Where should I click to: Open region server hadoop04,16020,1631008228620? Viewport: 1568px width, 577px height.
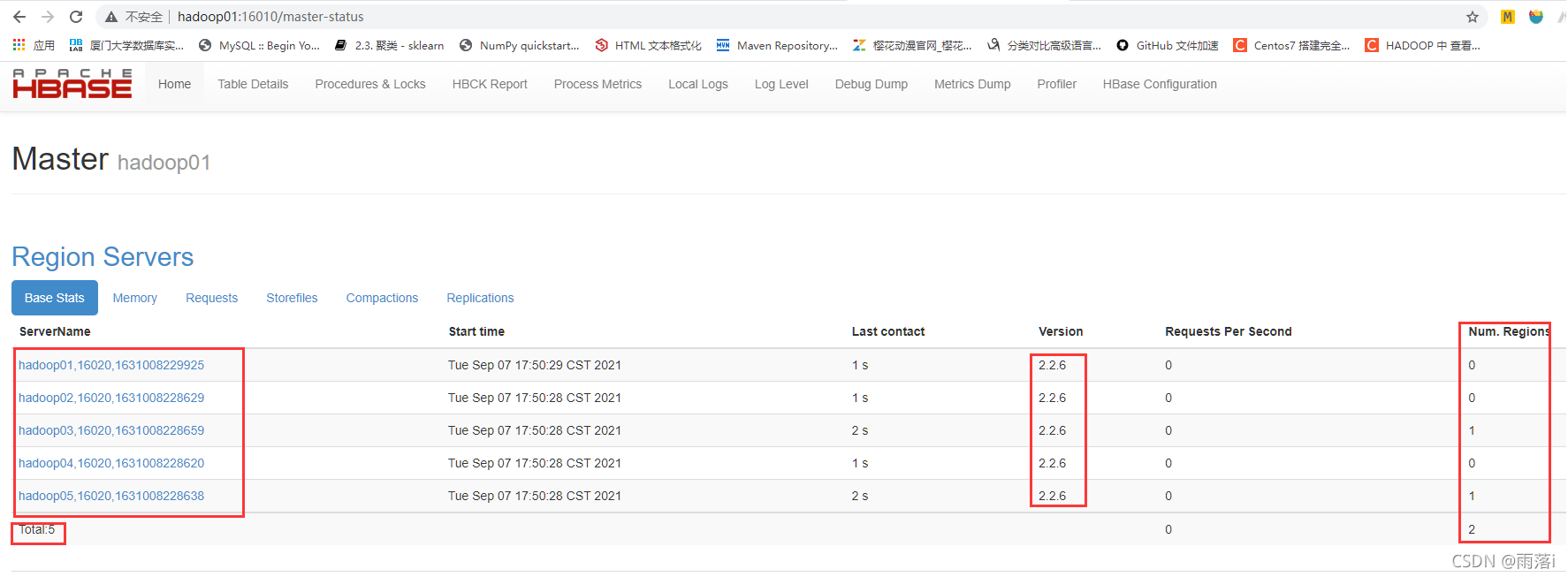point(111,463)
